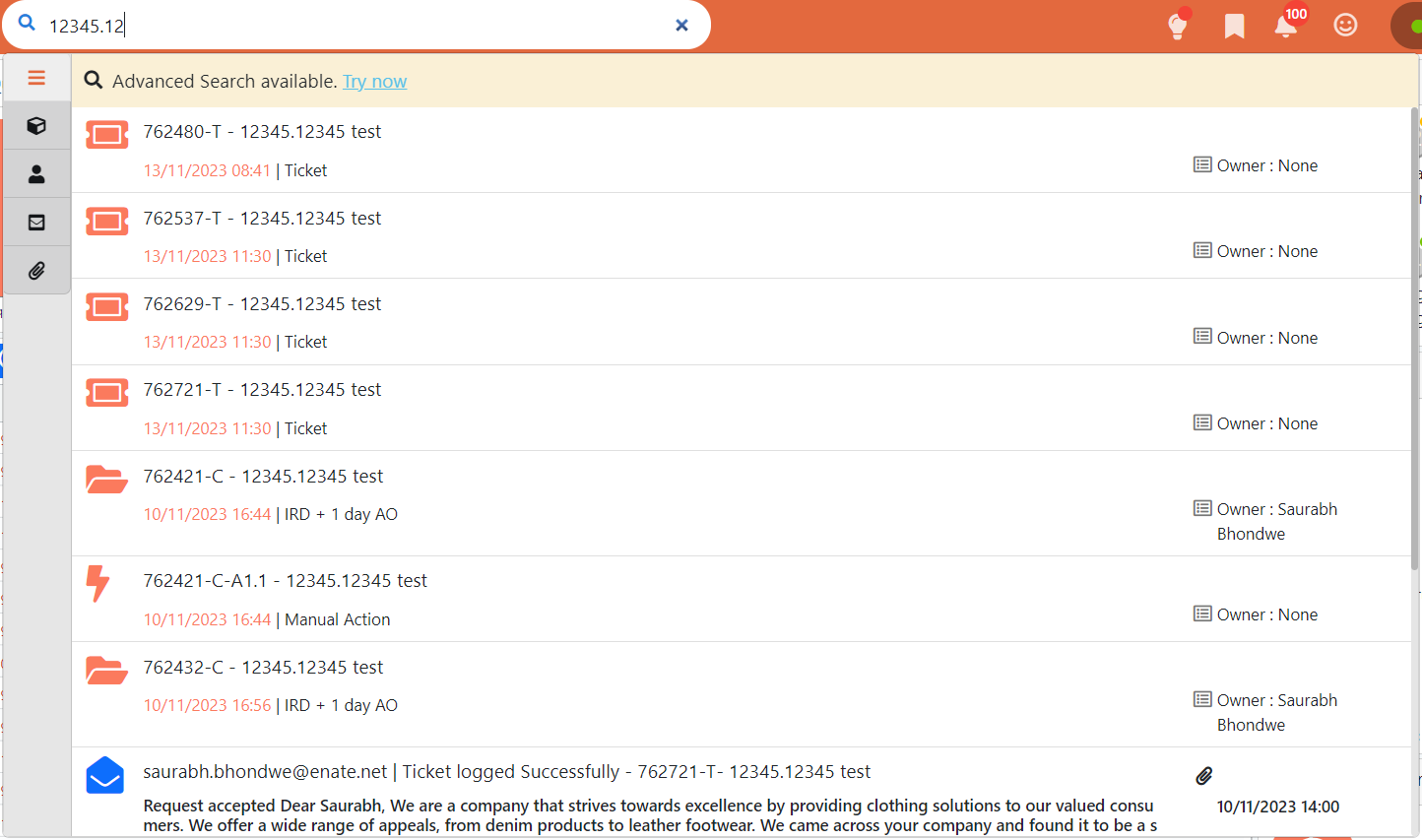Expand the hamburger filter menu
The height and width of the screenshot is (840, 1422).
(36, 78)
